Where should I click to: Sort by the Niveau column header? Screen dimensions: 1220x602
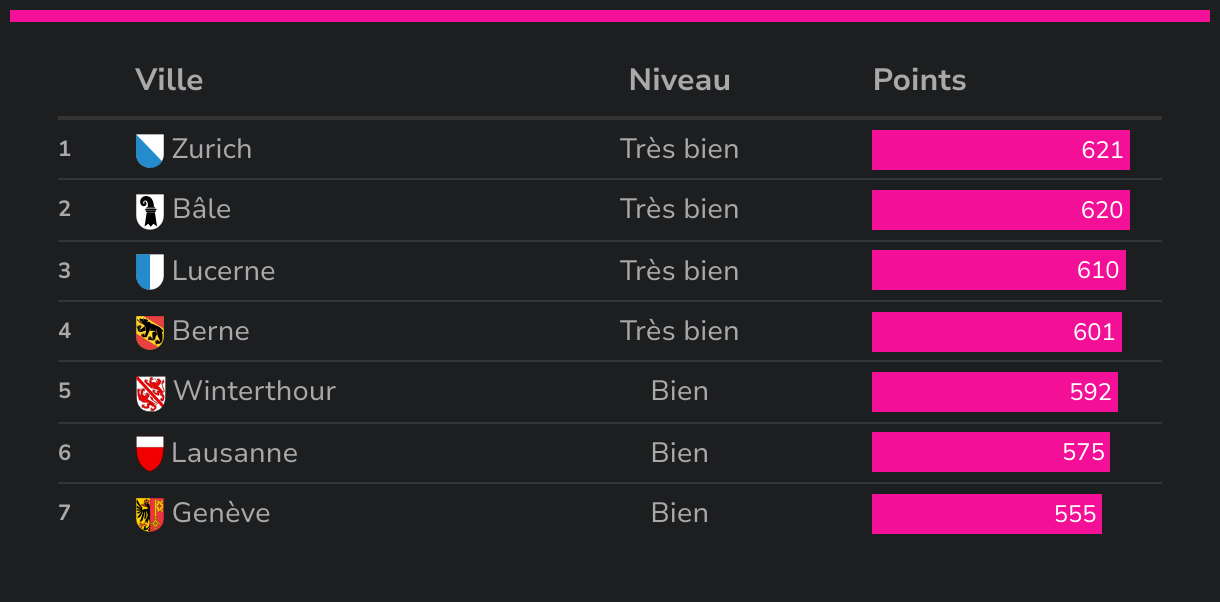tap(679, 80)
